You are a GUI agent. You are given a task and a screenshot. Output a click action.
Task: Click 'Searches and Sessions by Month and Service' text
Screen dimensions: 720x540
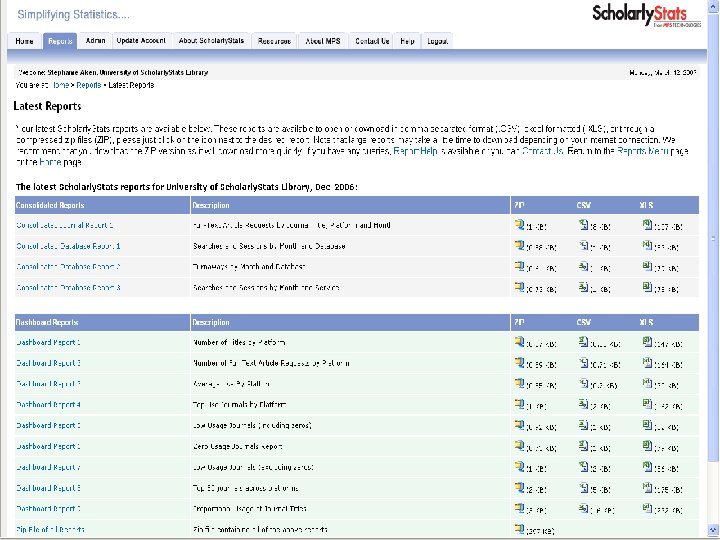266,287
